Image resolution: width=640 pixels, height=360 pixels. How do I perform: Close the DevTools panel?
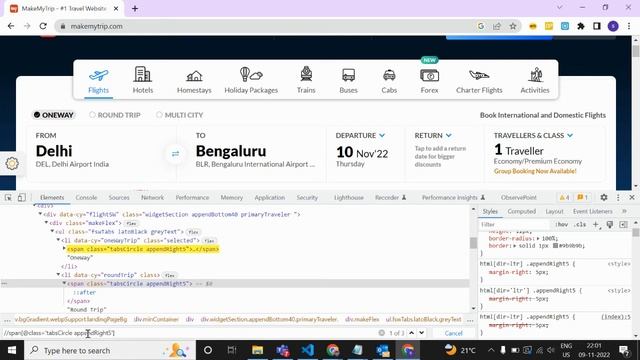[x=632, y=197]
